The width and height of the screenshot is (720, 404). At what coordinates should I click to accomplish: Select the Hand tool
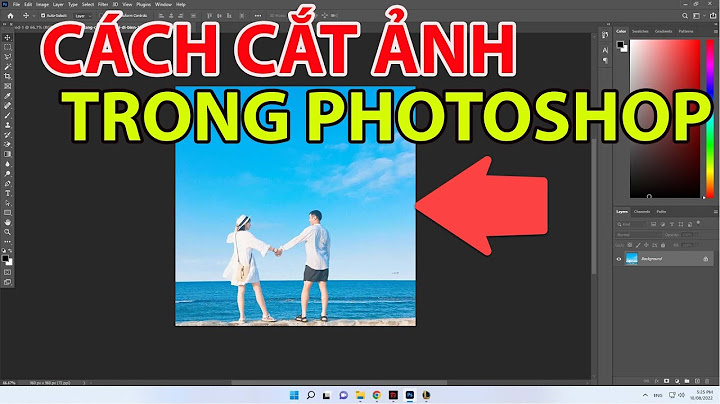(x=7, y=222)
